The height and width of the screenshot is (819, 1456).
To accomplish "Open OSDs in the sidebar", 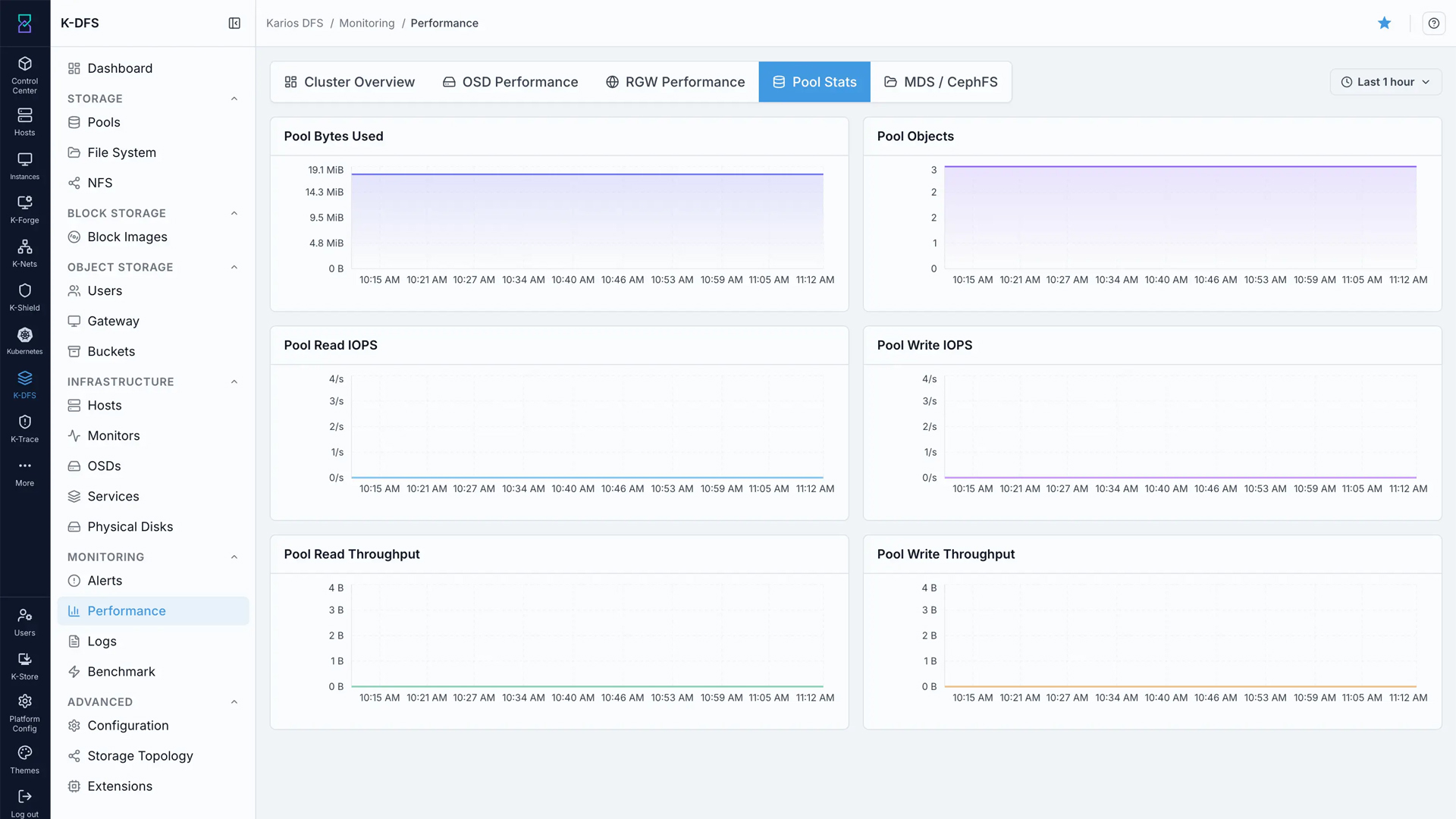I will 153,466.
